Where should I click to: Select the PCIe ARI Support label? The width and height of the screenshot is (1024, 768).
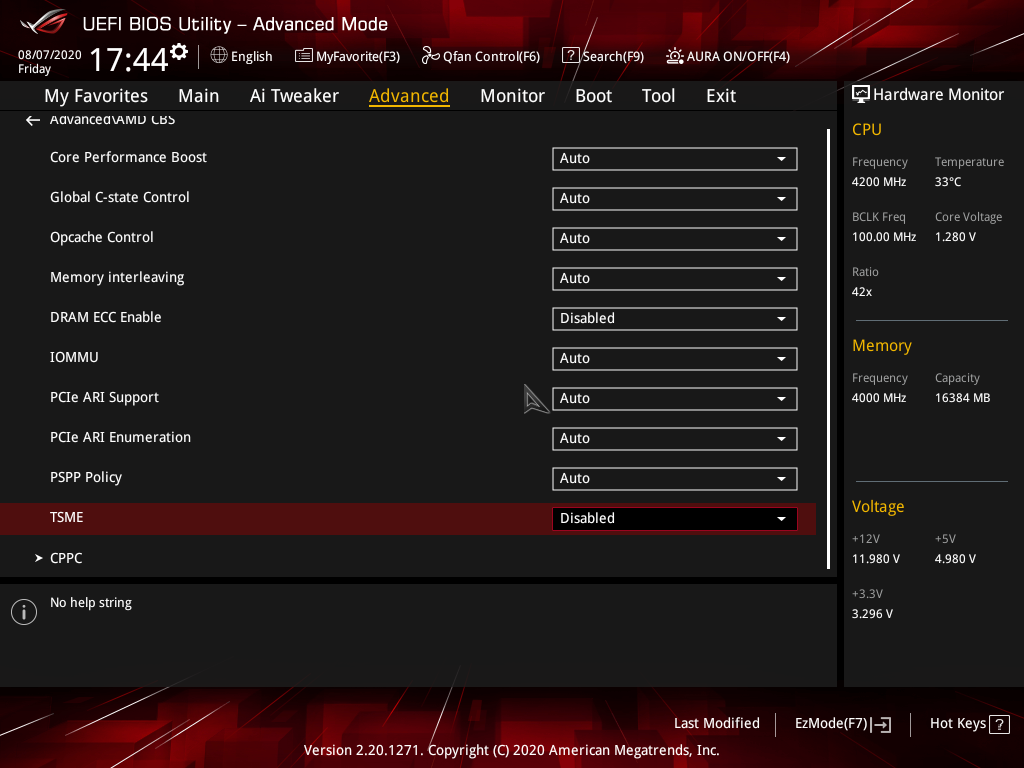point(104,398)
